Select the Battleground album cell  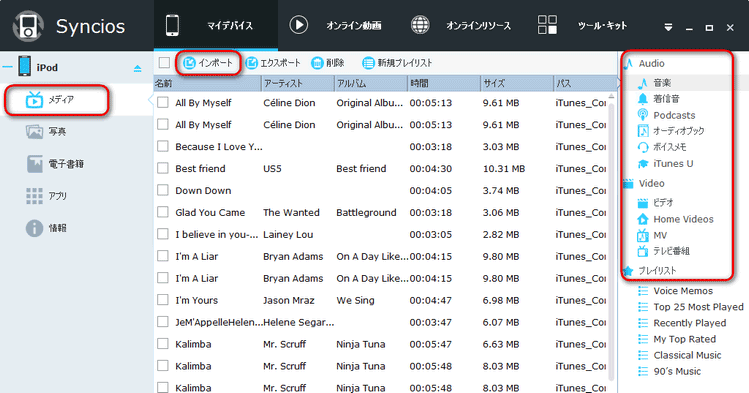click(366, 212)
